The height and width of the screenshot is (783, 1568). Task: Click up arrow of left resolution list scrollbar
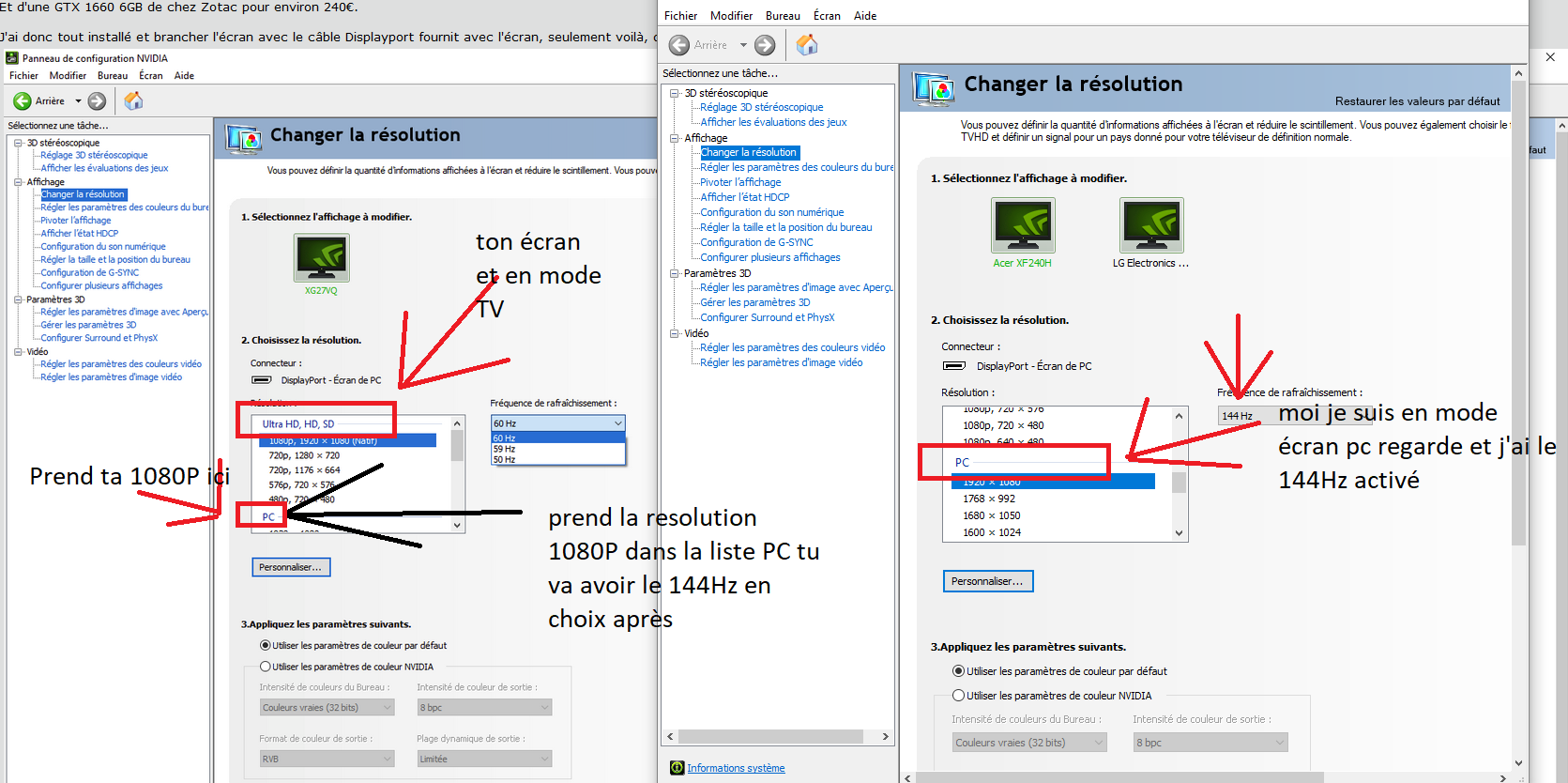458,423
